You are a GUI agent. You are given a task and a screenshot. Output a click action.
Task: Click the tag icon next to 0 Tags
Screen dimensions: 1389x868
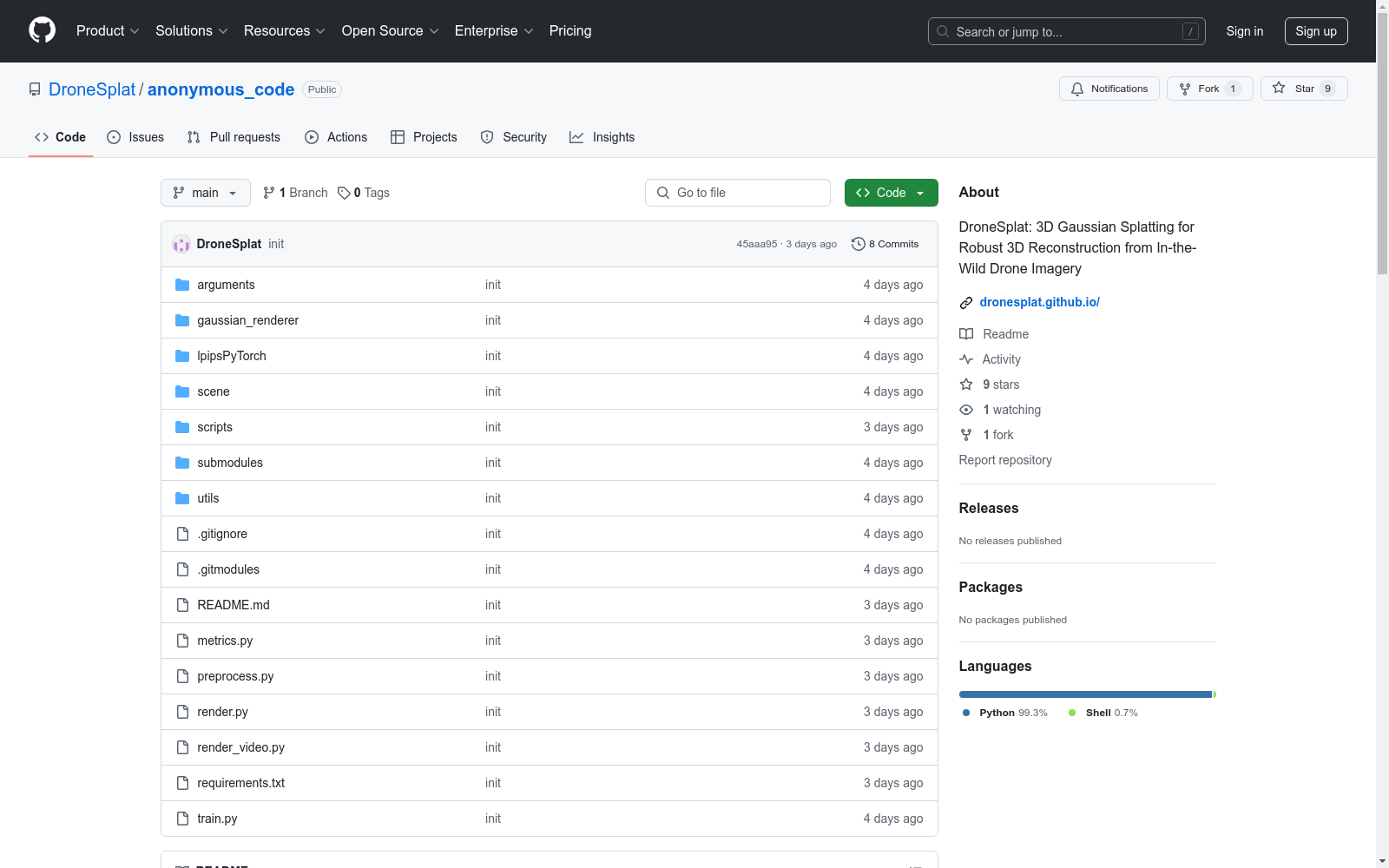click(344, 193)
